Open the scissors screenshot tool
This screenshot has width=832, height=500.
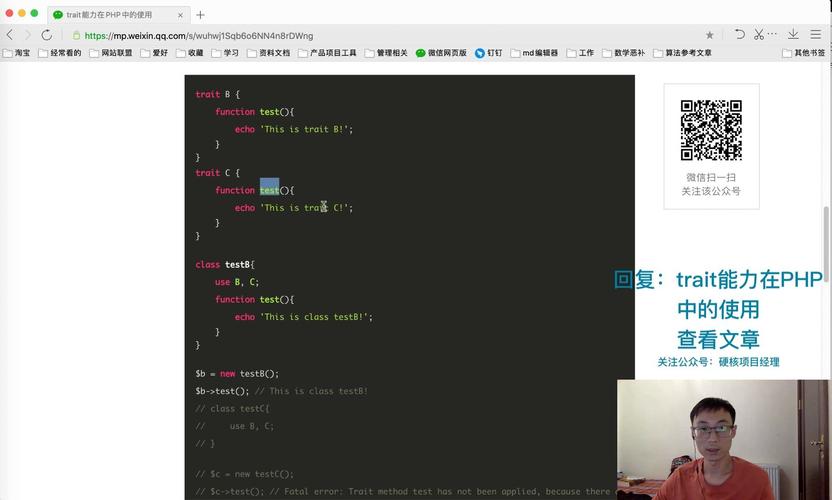point(759,35)
